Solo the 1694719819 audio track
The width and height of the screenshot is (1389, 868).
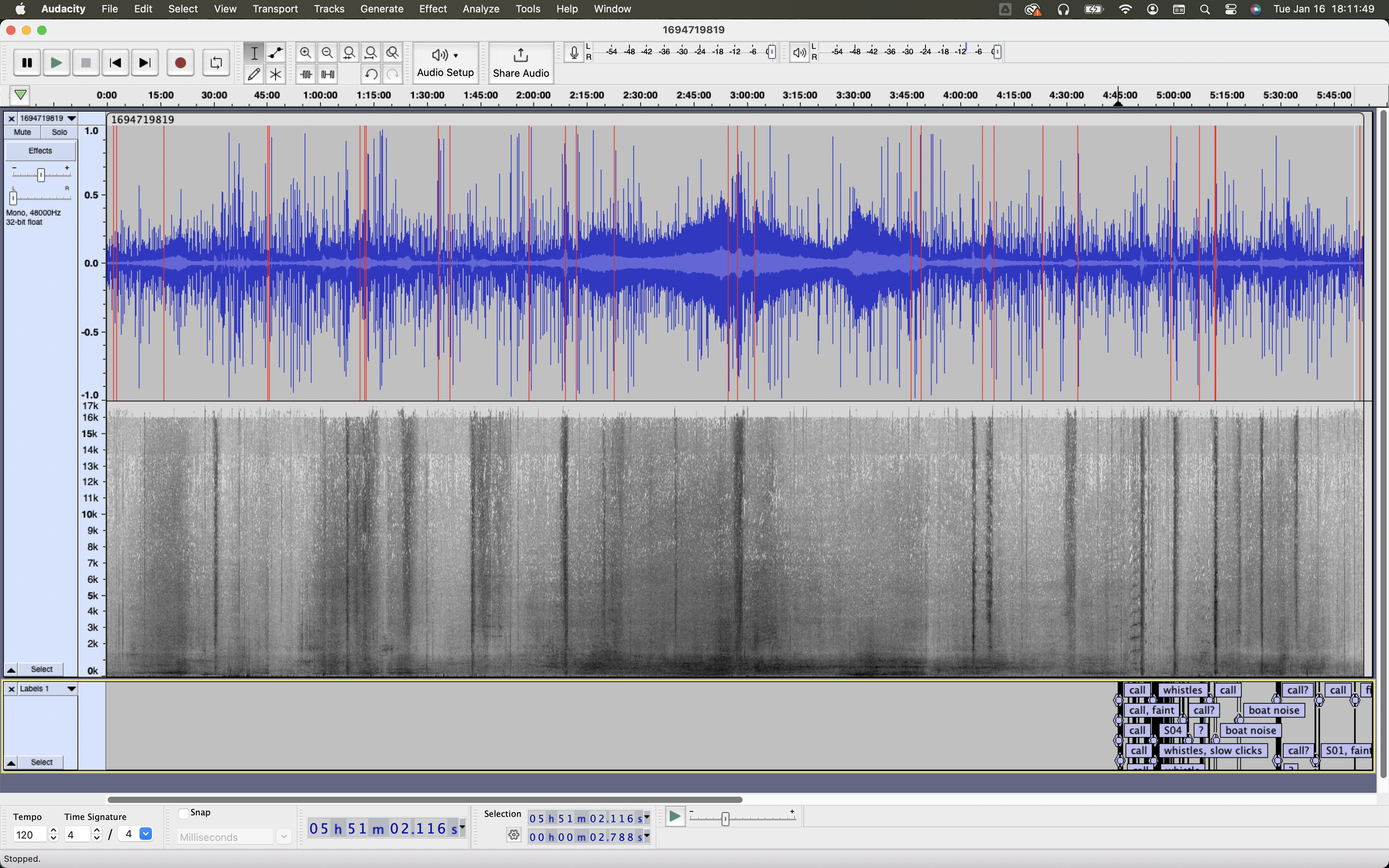pyautogui.click(x=59, y=132)
